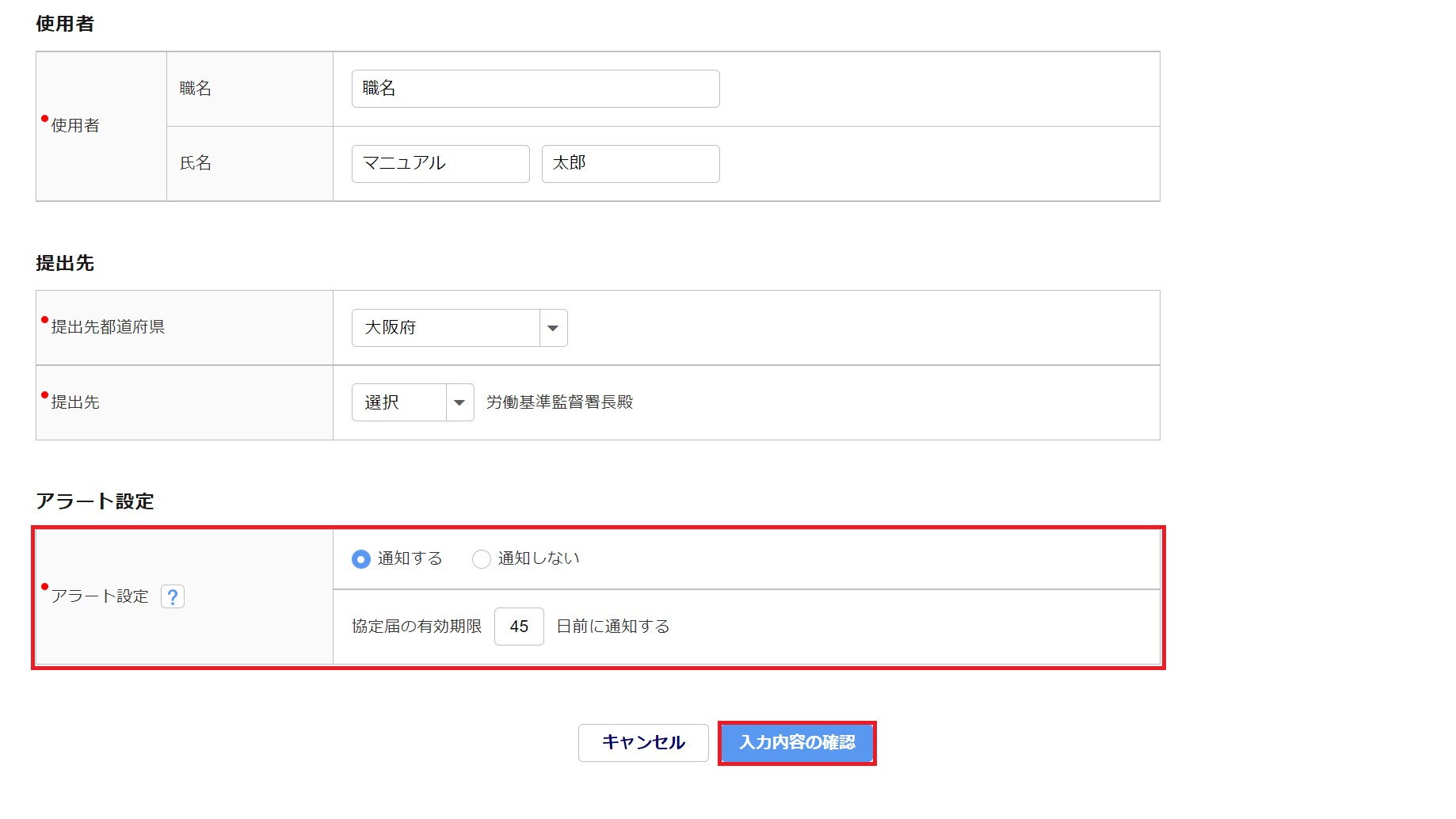Open help icon beside アラート設定
Viewport: 1456px width, 819px height.
pyautogui.click(x=173, y=596)
